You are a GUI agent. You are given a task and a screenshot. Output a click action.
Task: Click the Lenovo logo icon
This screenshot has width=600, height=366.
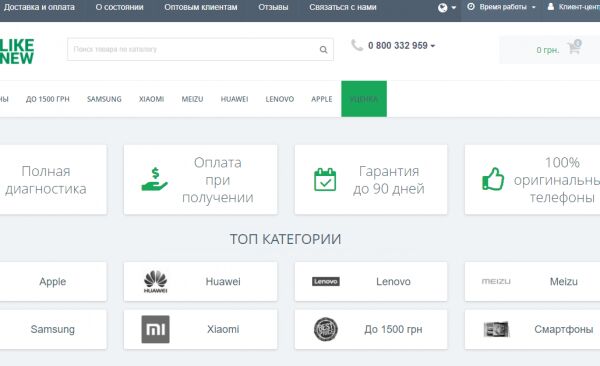pyautogui.click(x=326, y=281)
